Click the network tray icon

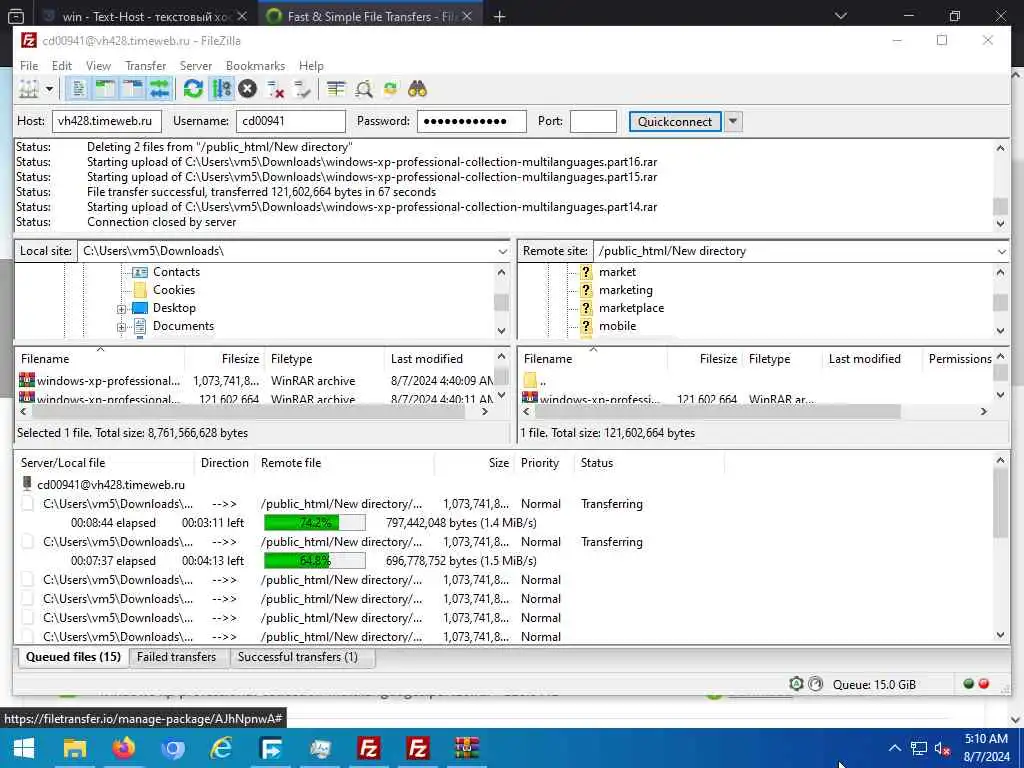[919, 748]
